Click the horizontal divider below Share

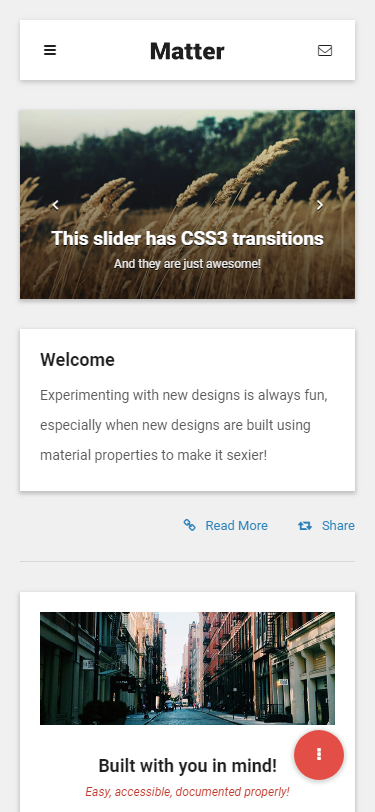[188, 561]
